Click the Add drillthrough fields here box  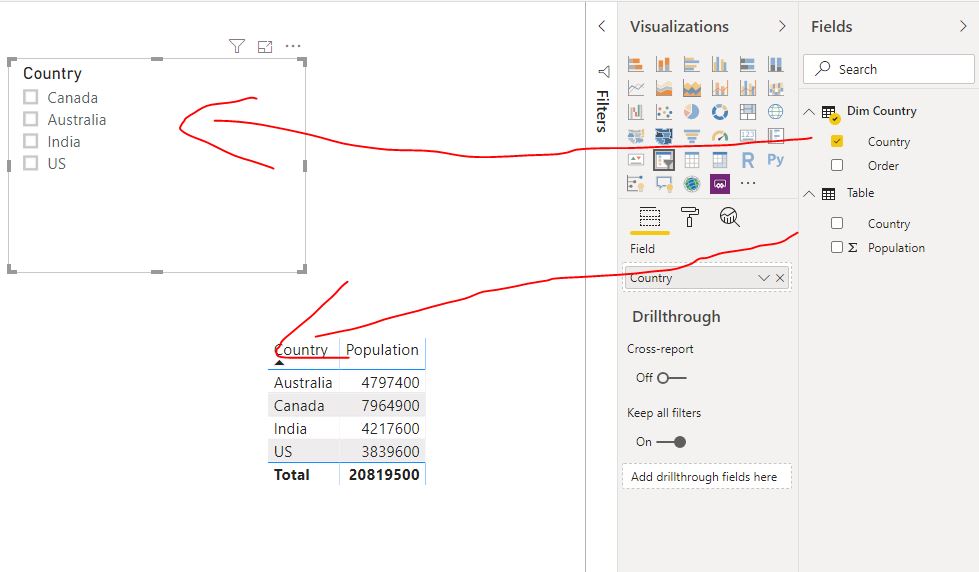coord(706,476)
